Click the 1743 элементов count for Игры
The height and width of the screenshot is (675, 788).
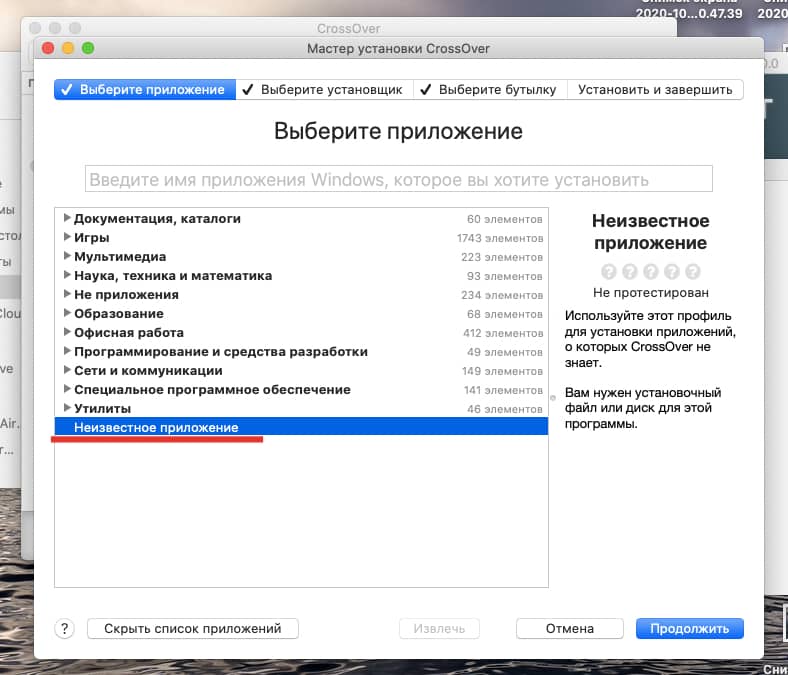click(x=500, y=238)
